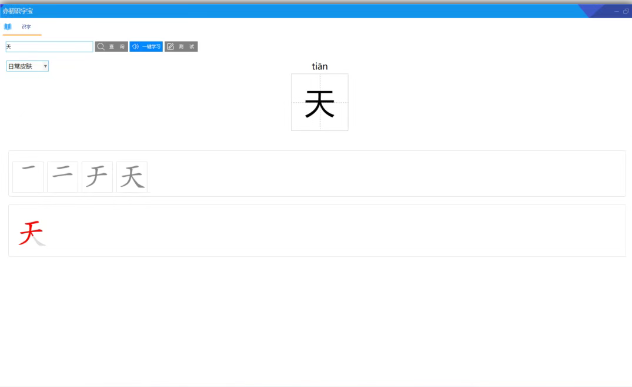Screen dimensions: 632x387
Task: Click the app title in the title bar
Action: pos(18,11)
